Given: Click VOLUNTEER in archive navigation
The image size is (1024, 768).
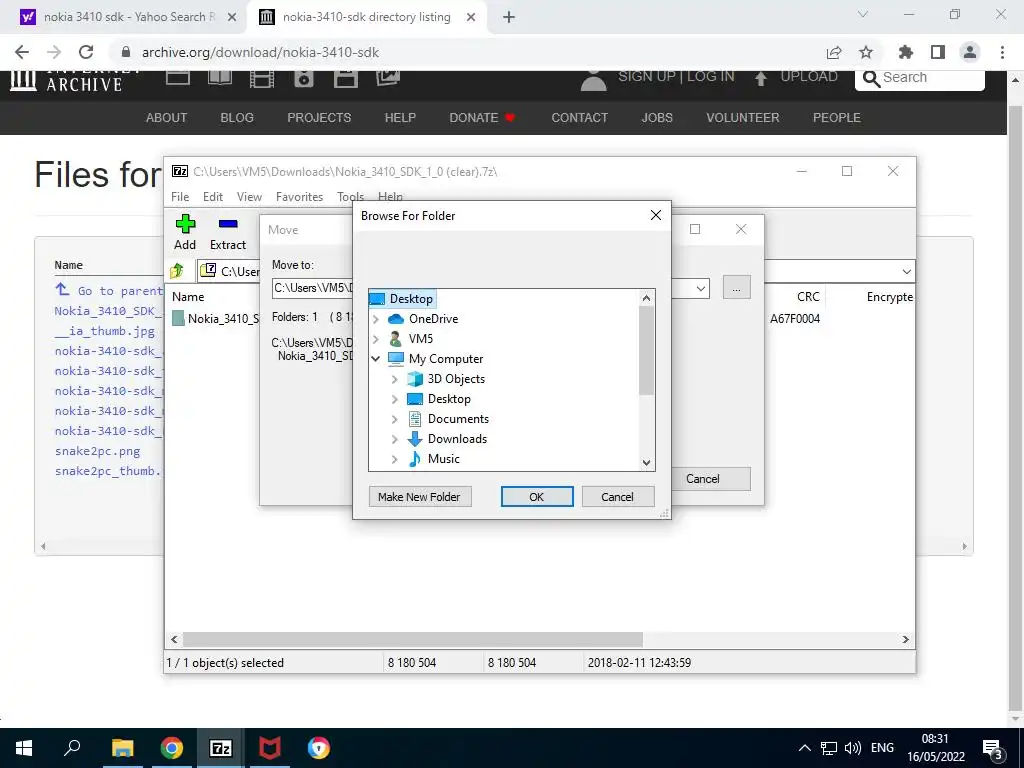Looking at the screenshot, I should click(x=743, y=118).
